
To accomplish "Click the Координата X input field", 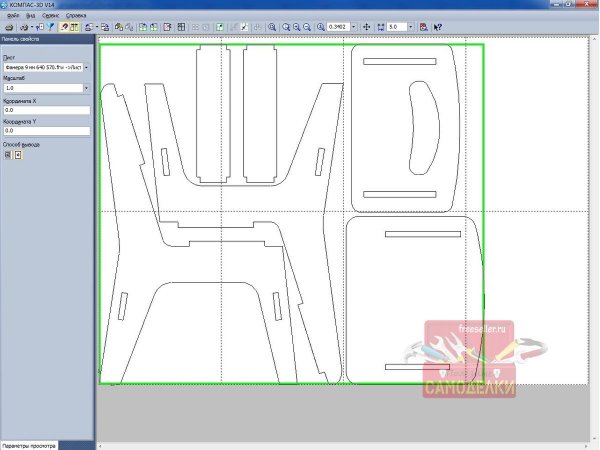I will (x=45, y=109).
